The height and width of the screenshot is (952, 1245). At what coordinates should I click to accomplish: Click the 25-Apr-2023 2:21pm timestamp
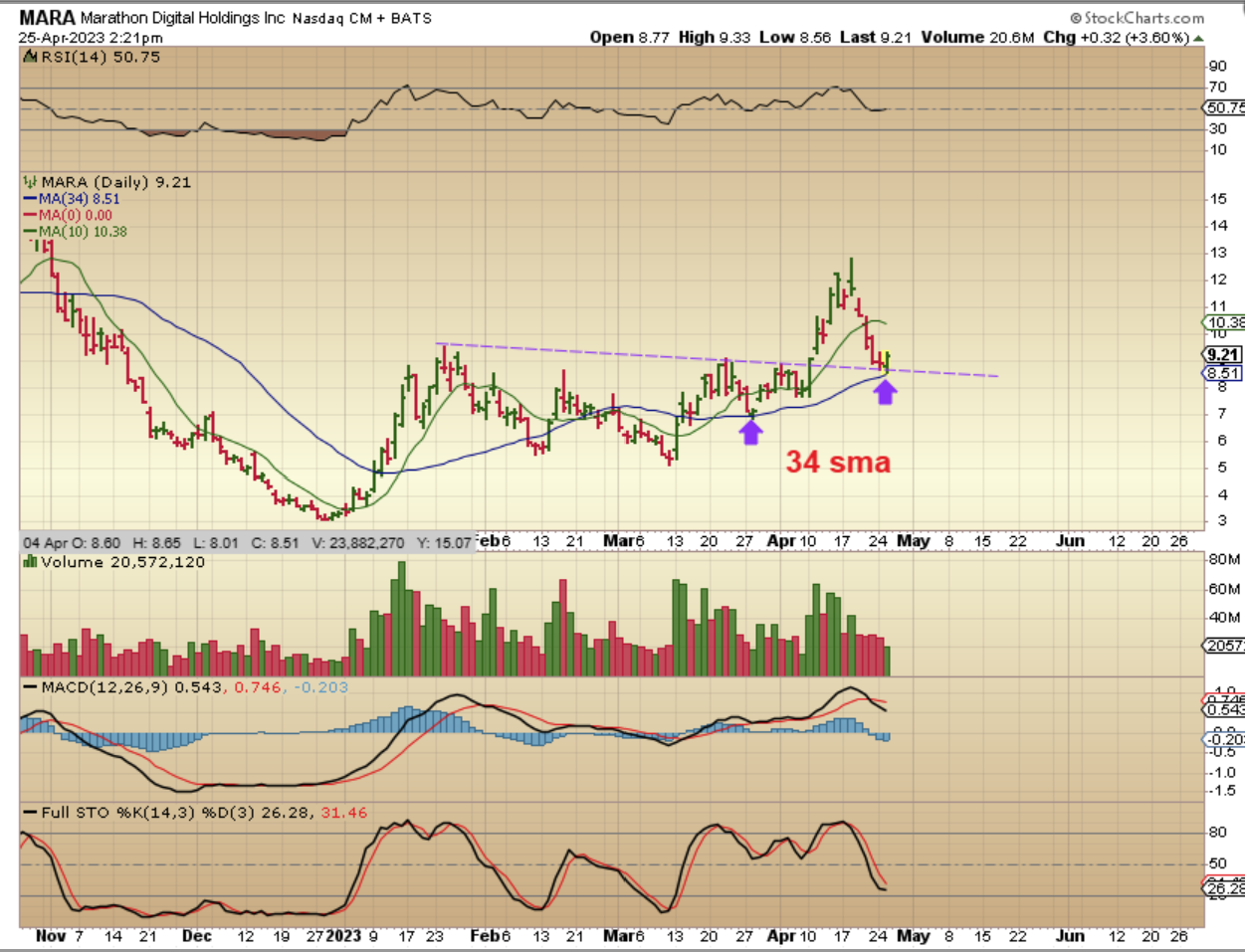(91, 38)
